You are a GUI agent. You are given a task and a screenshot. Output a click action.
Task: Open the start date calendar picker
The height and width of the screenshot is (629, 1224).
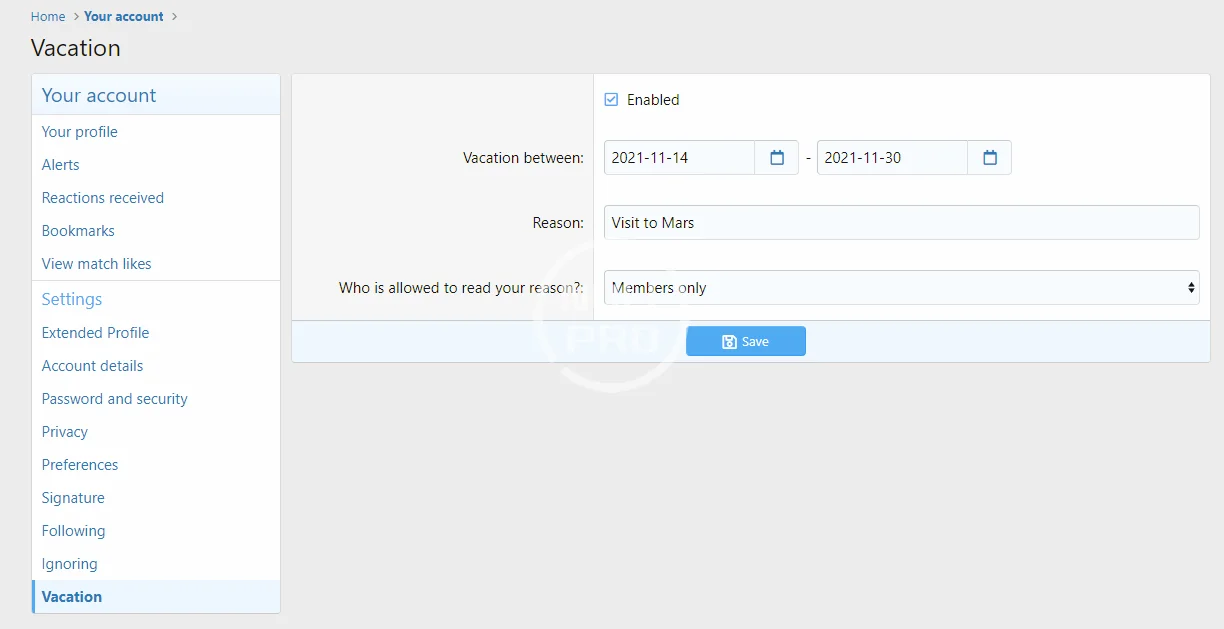(x=777, y=158)
